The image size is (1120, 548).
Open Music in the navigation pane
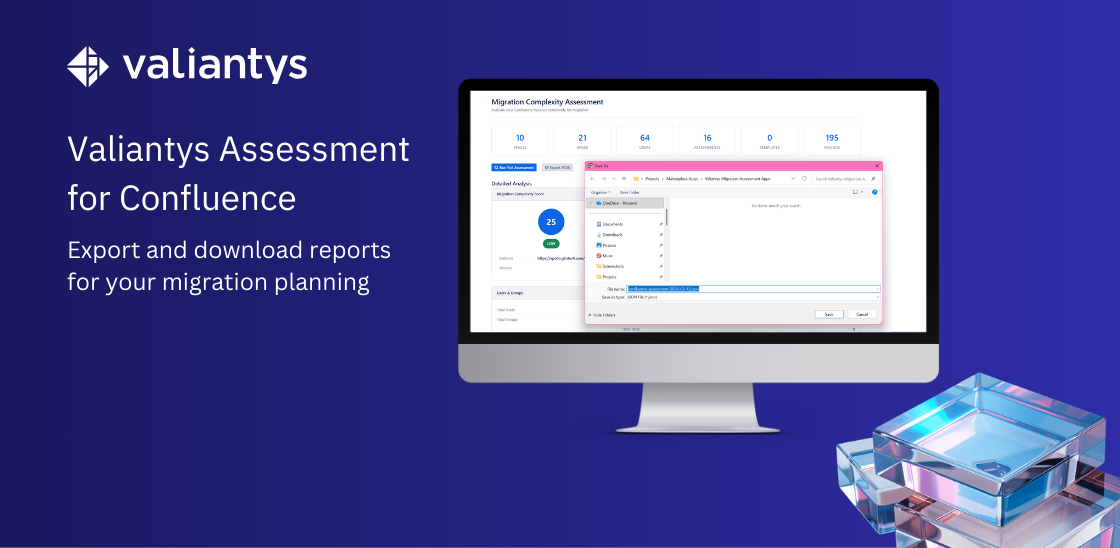(605, 256)
